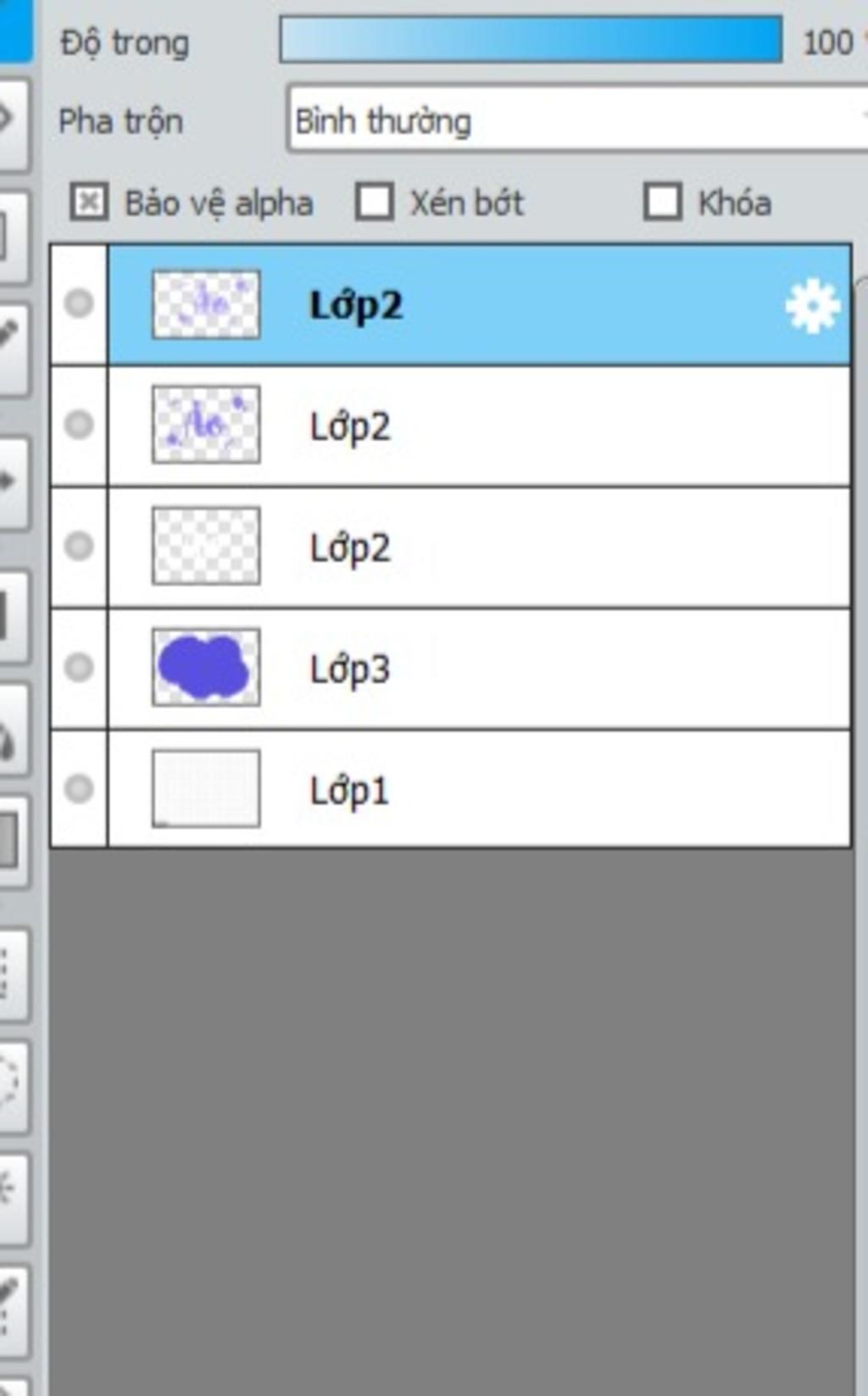
Task: Disable the Bảo vệ alpha checkbox
Action: coord(88,203)
